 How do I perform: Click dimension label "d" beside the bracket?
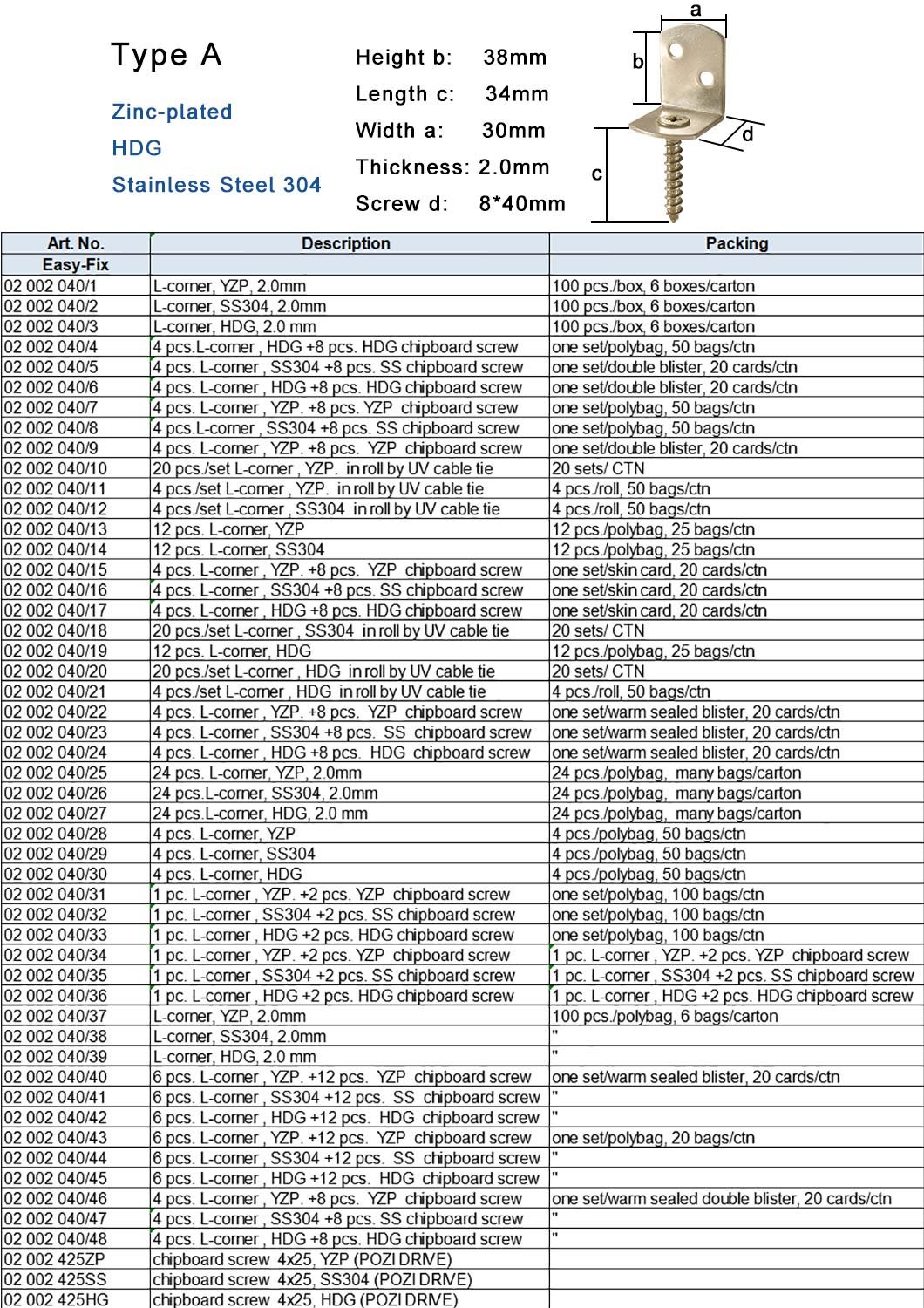coord(748,135)
